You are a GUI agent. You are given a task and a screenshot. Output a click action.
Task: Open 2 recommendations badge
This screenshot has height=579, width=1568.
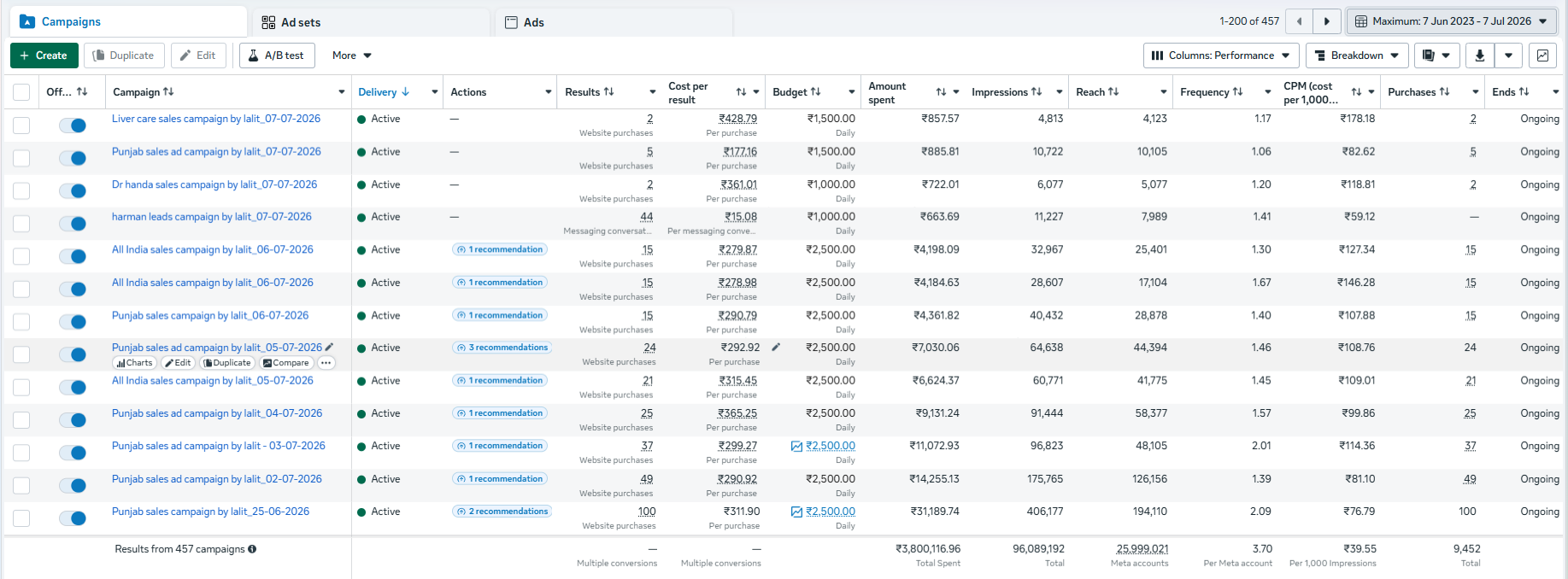coord(502,512)
